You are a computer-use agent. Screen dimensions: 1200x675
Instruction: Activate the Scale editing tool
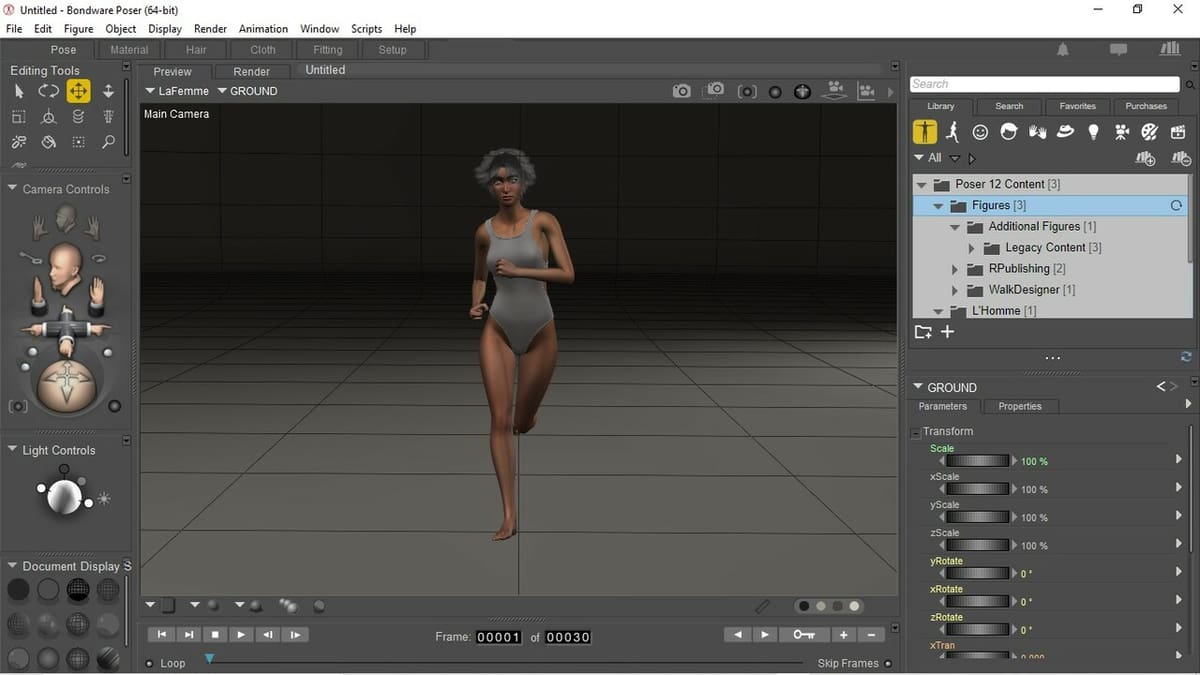(18, 116)
